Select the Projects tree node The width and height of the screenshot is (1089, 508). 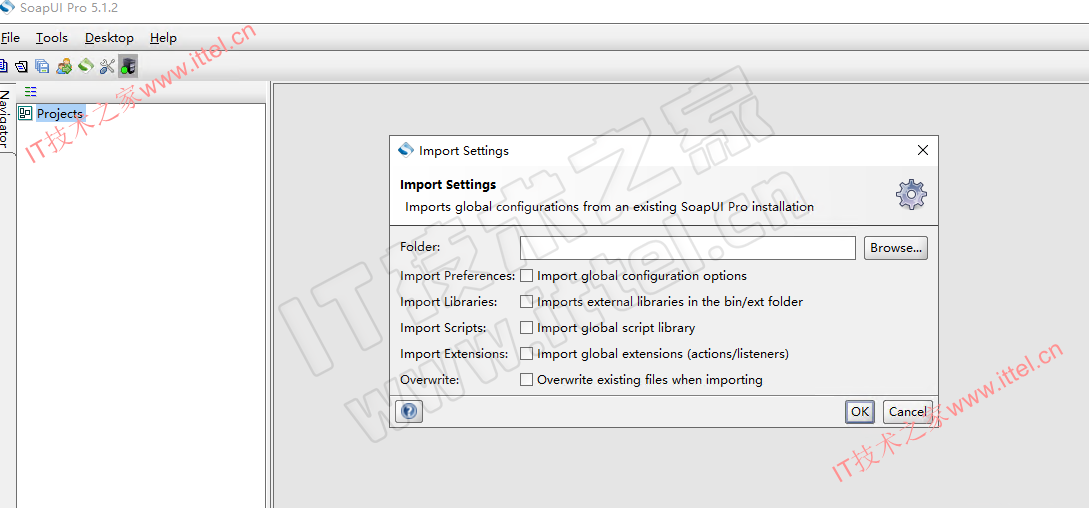(60, 113)
